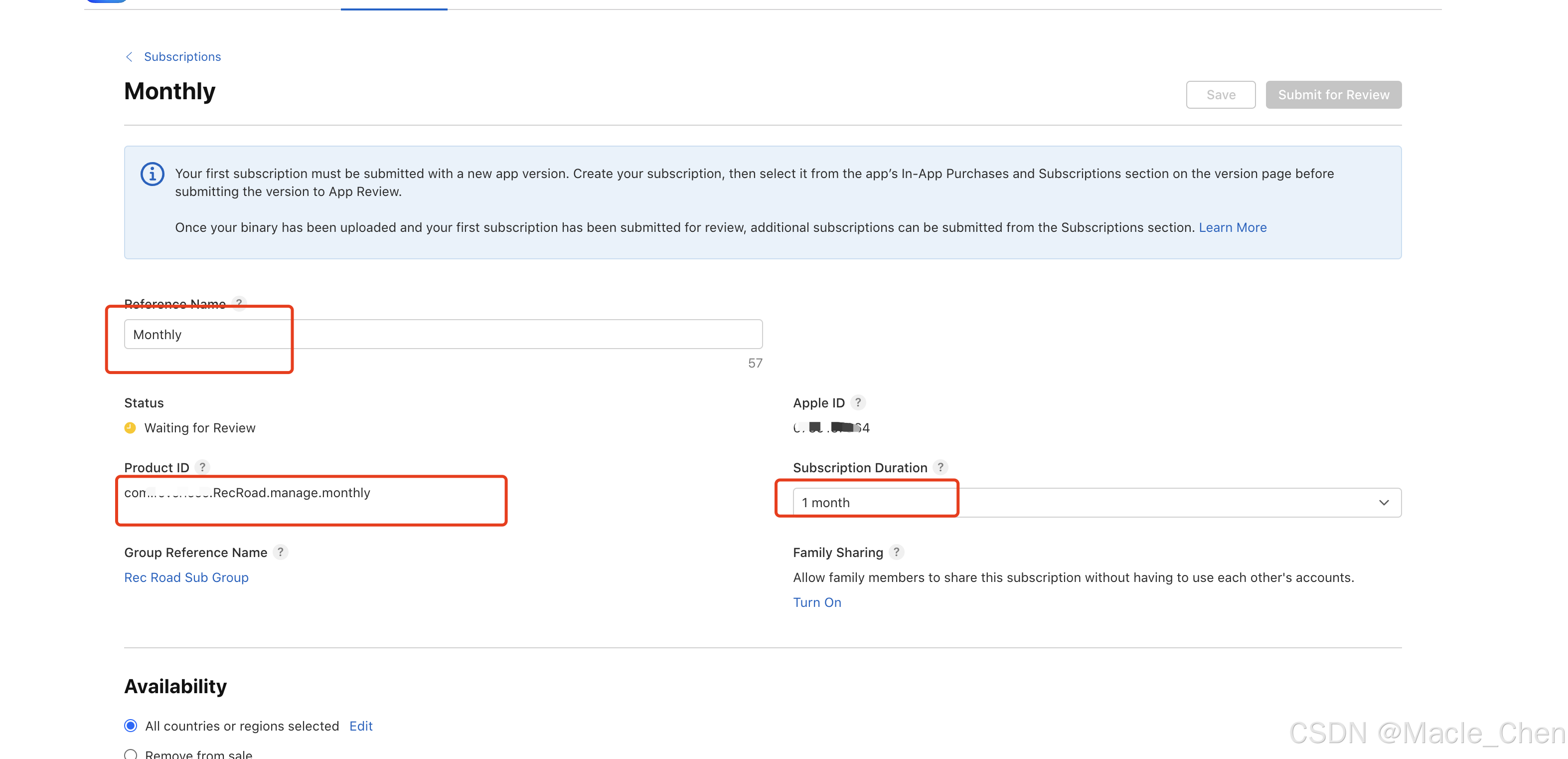Screen dimensions: 1568x759
Task: Select All countries or regions radio button
Action: 130,726
